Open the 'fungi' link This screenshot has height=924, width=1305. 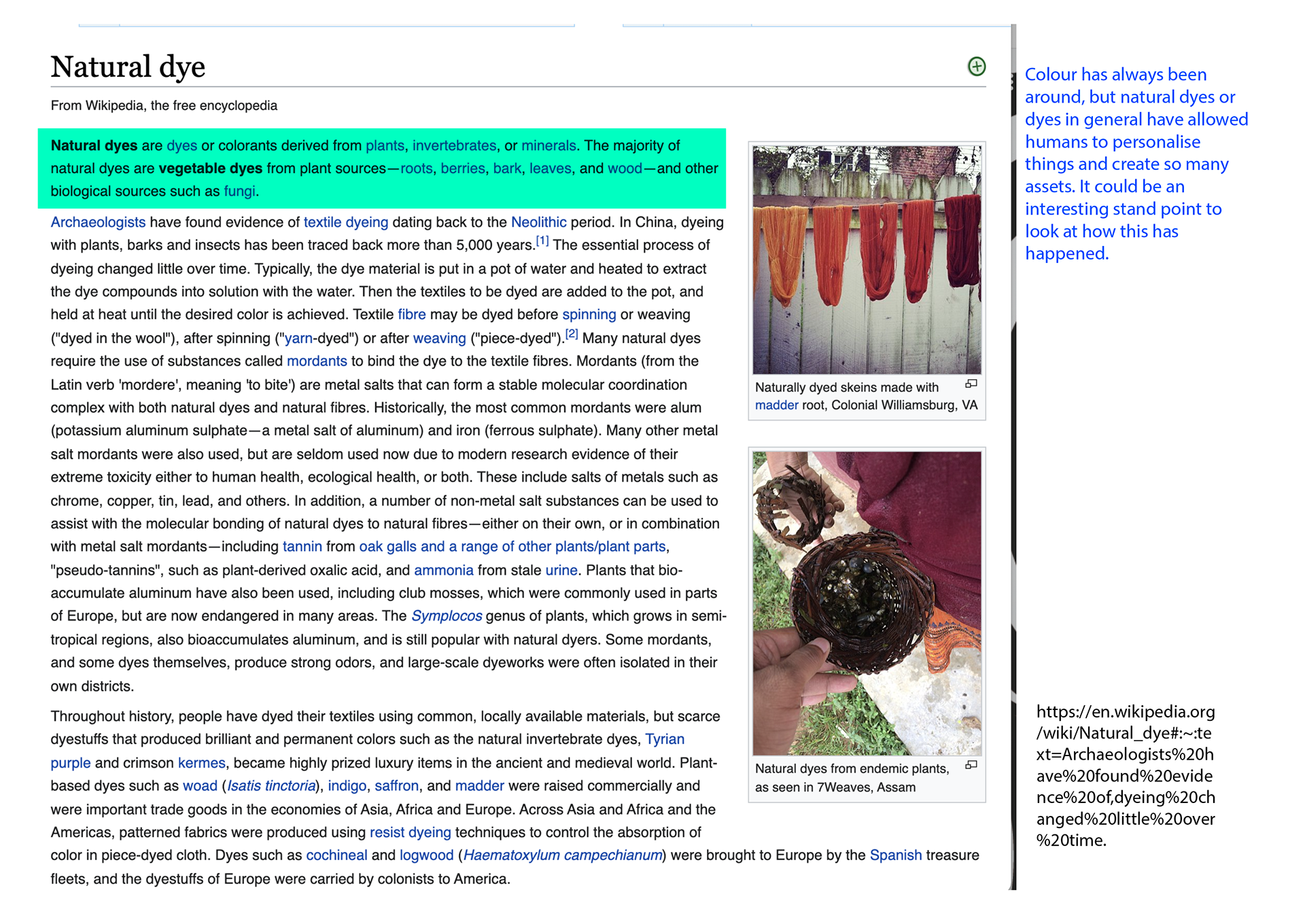[x=240, y=192]
